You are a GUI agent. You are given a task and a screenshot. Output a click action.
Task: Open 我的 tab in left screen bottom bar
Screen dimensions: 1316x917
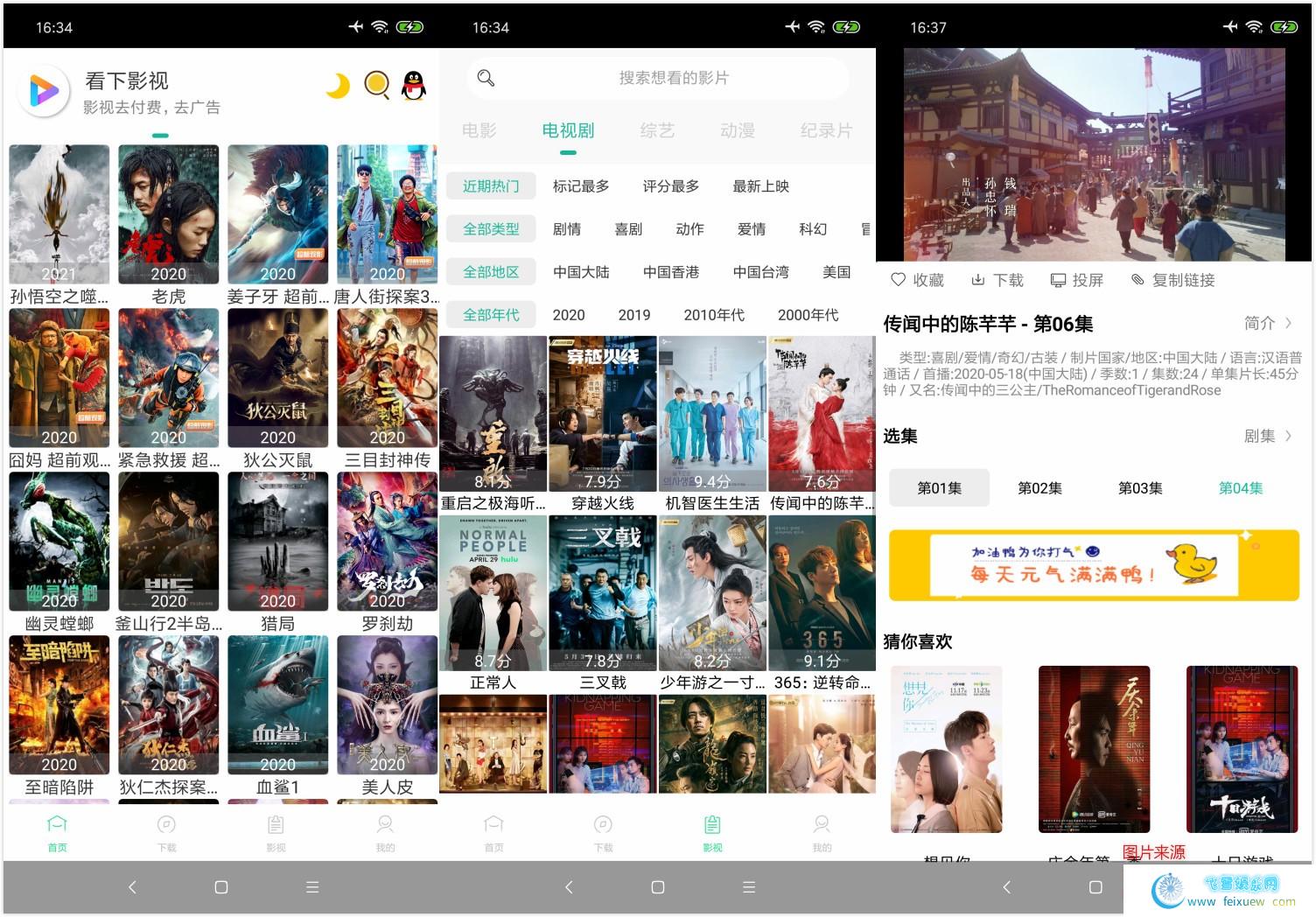(x=385, y=833)
